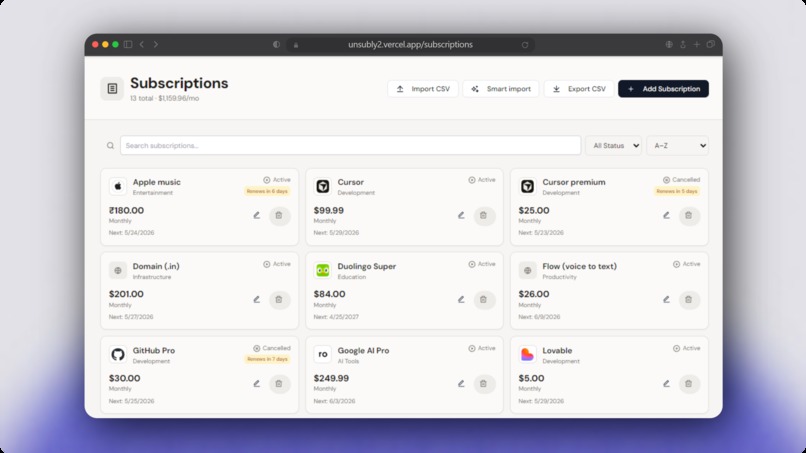This screenshot has height=453, width=806.
Task: Open the A–Z sort dropdown
Action: [x=677, y=146]
